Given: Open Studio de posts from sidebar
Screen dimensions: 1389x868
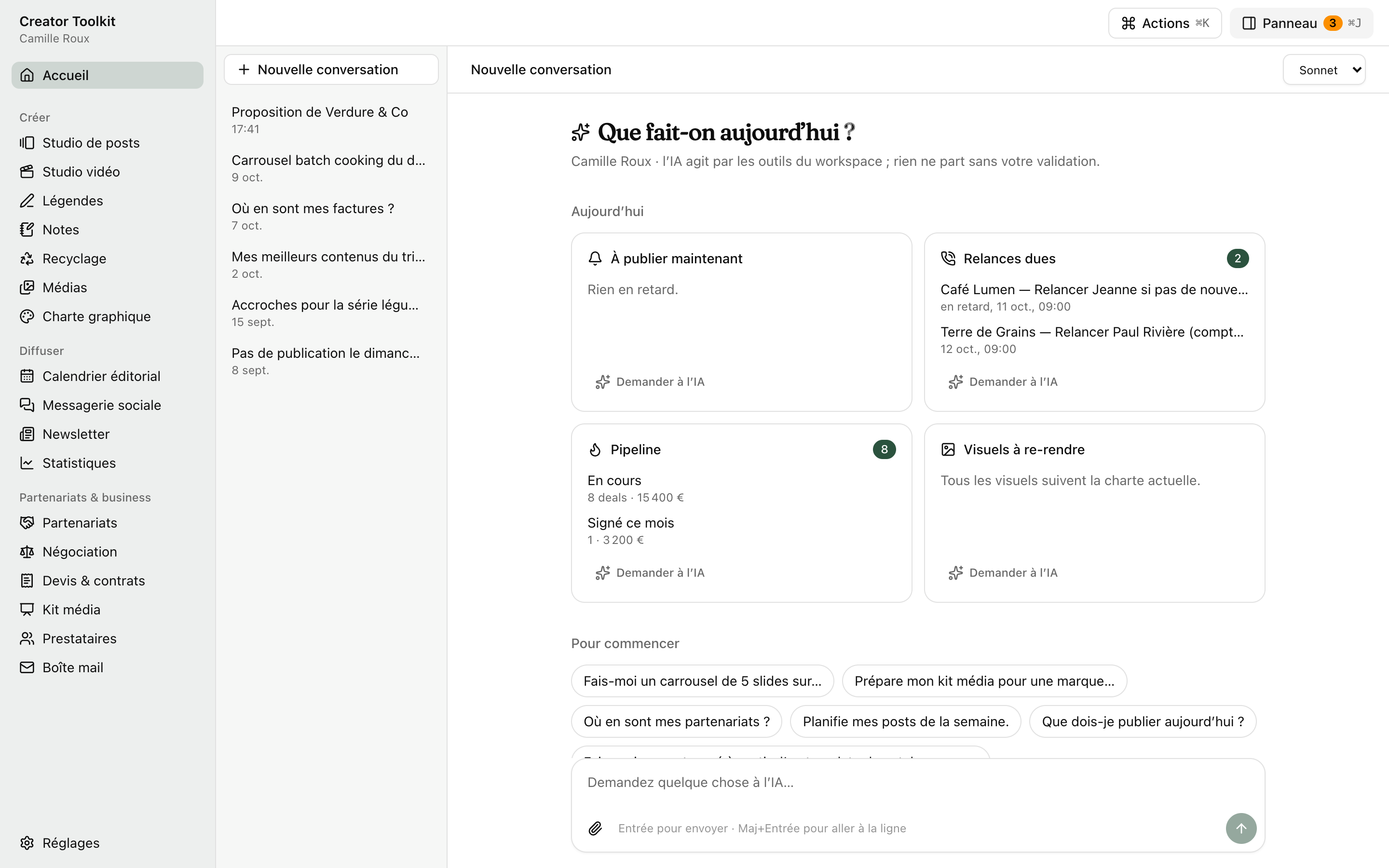Looking at the screenshot, I should (x=108, y=142).
